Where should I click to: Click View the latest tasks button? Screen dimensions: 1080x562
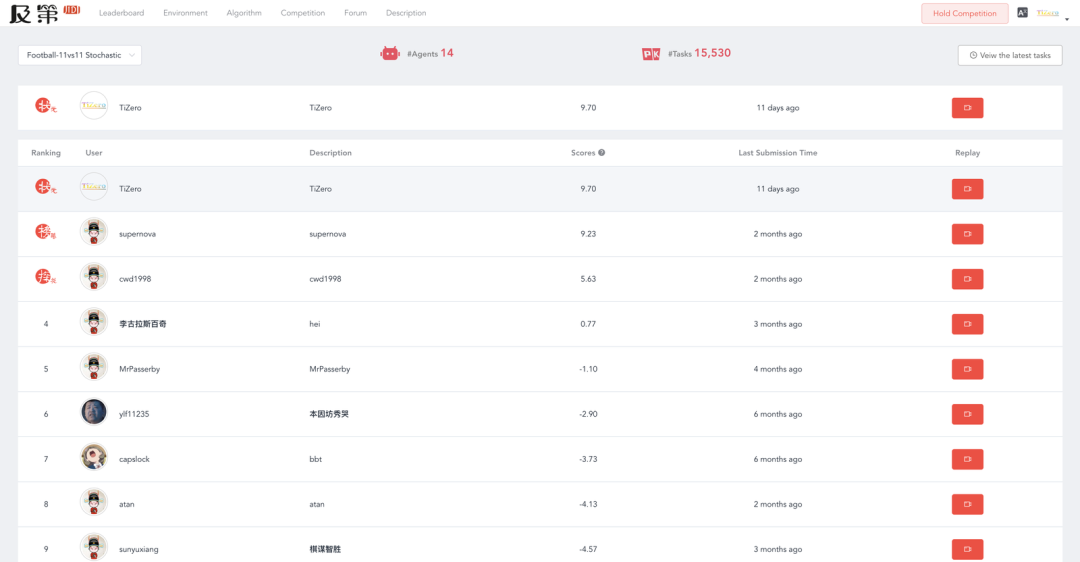click(x=1010, y=55)
